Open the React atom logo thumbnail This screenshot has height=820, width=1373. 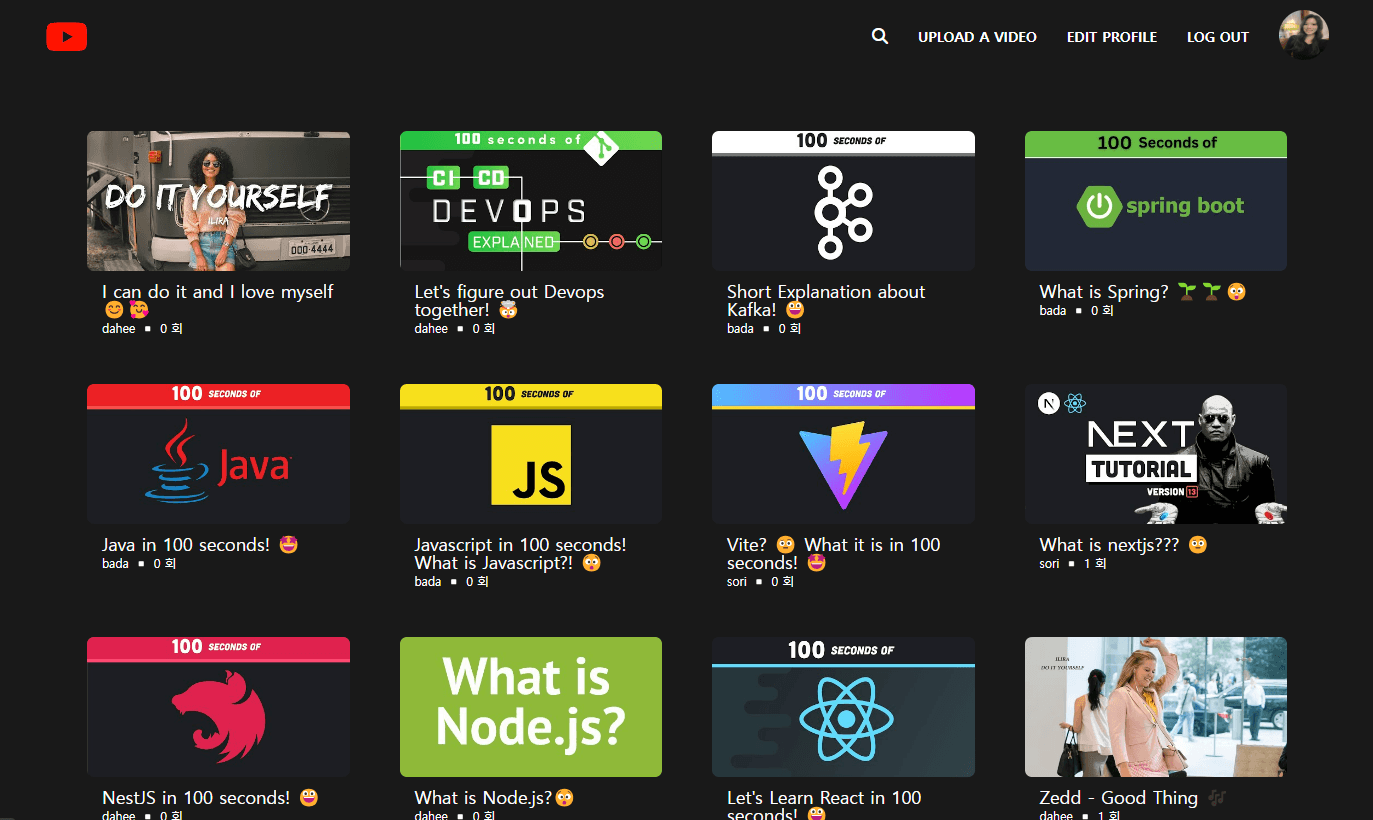(843, 707)
